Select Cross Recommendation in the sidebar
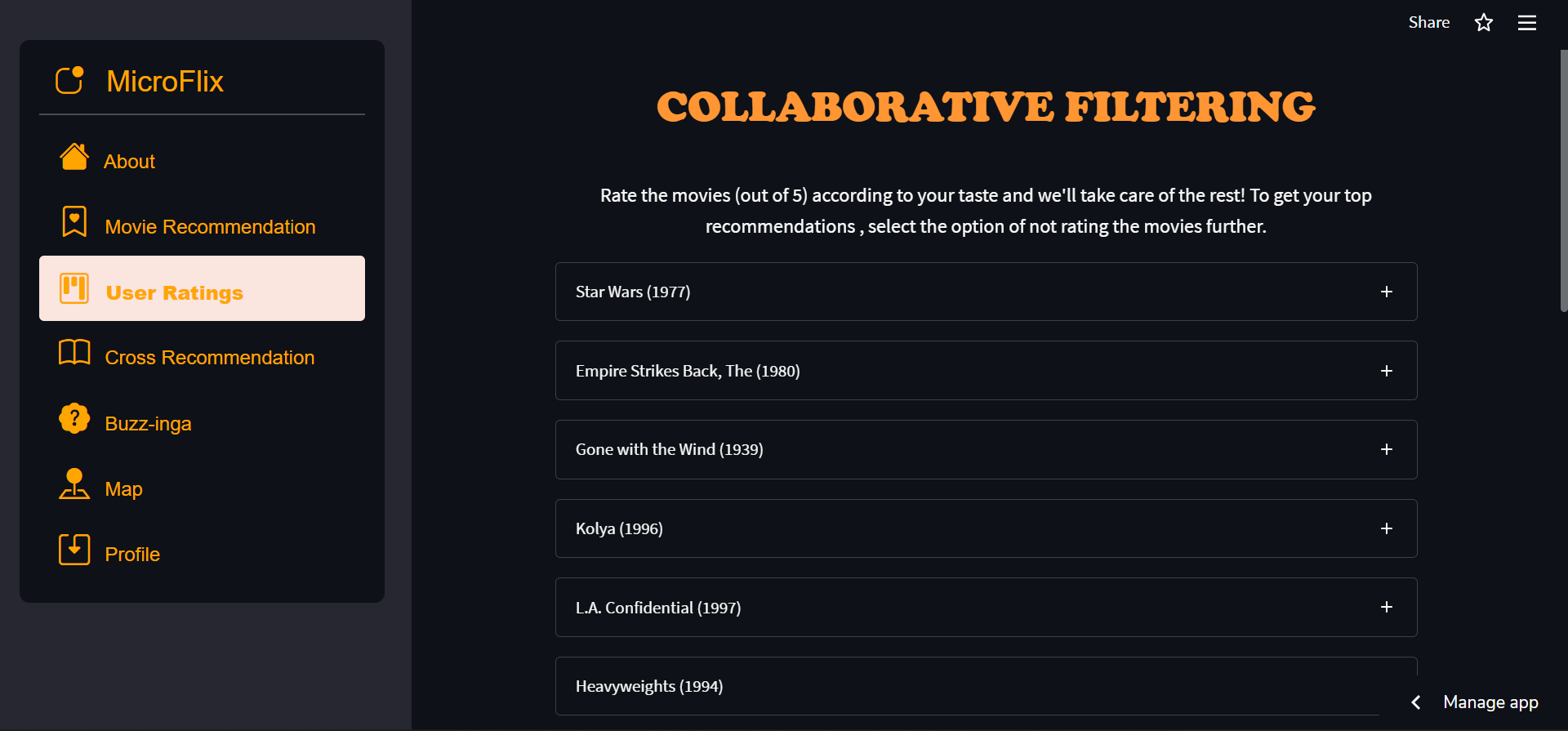 point(210,357)
